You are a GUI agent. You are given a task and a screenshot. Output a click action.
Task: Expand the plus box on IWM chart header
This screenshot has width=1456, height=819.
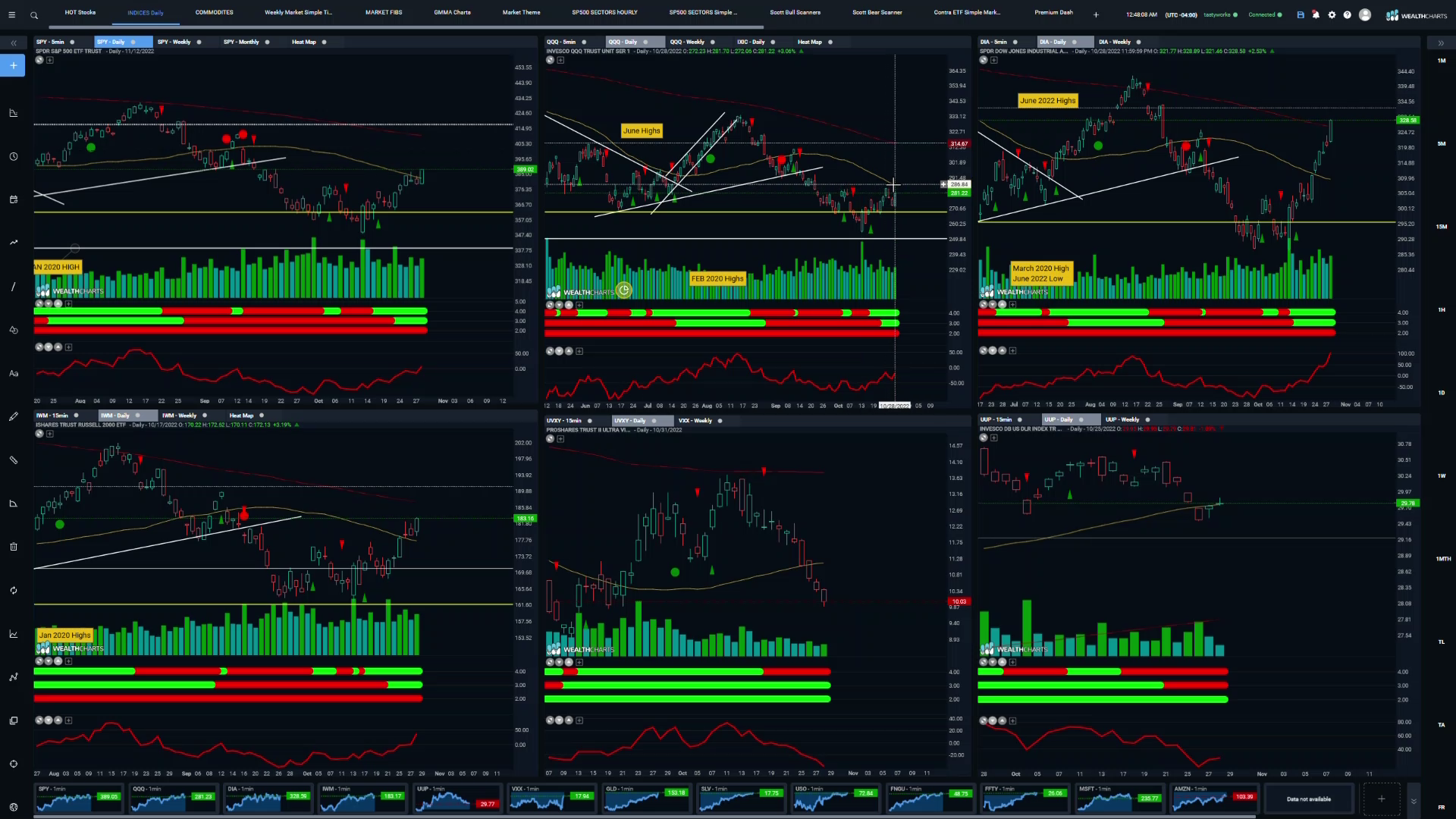coord(49,435)
